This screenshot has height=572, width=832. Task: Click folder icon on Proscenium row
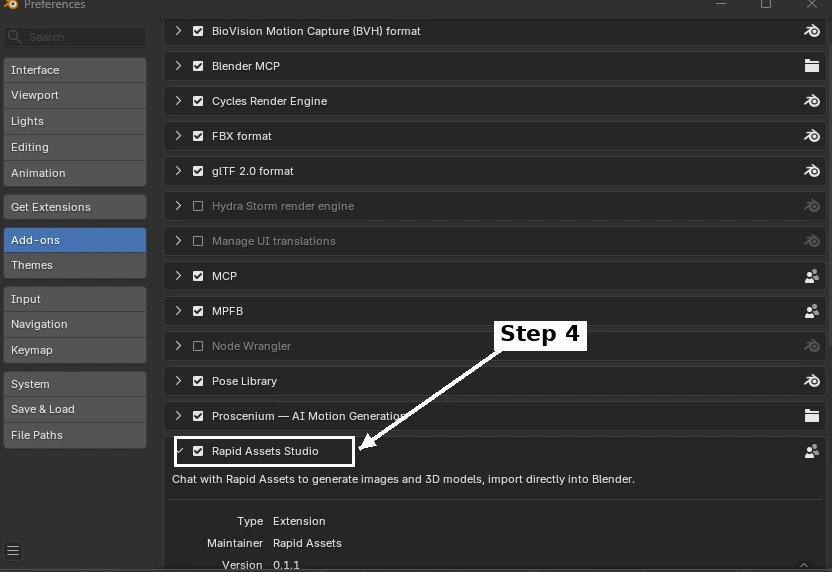[x=811, y=416]
